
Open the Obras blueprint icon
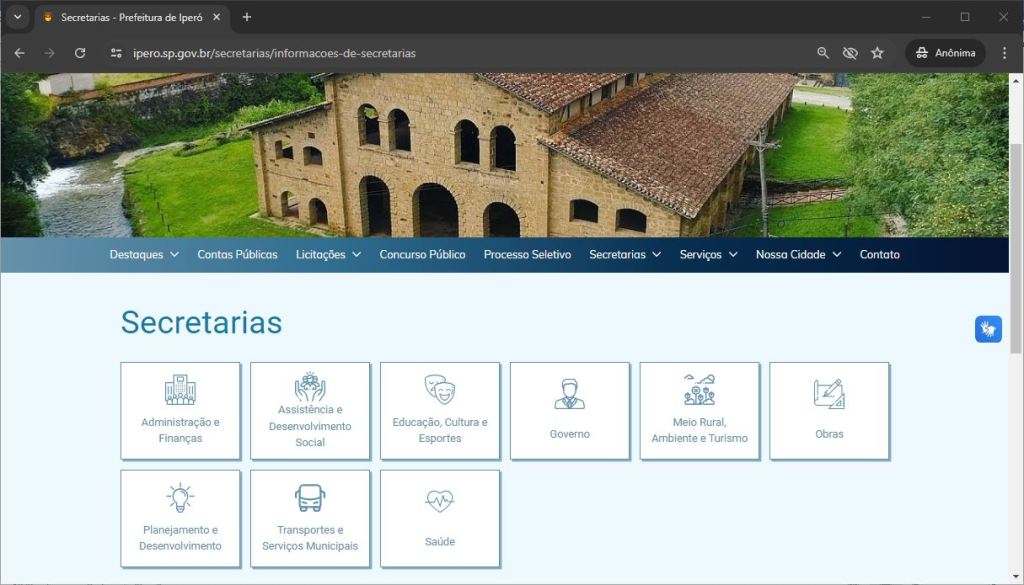(829, 394)
